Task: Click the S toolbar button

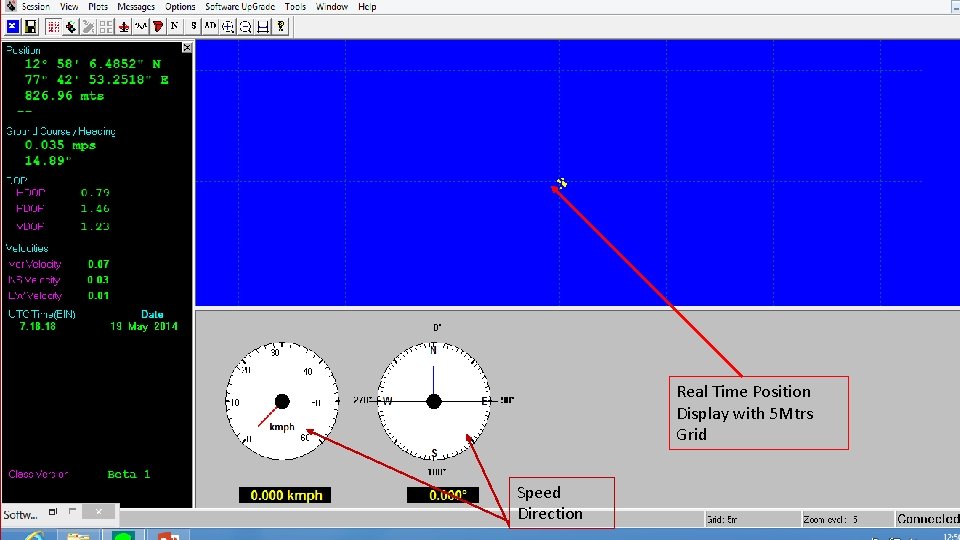Action: [193, 26]
